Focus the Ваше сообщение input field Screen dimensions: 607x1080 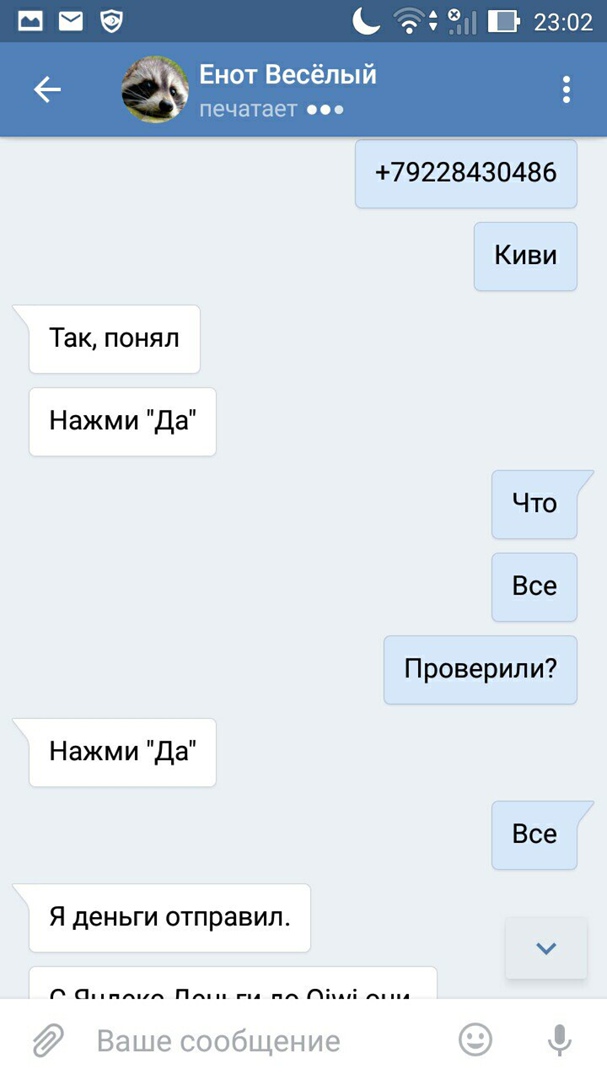[269, 1041]
